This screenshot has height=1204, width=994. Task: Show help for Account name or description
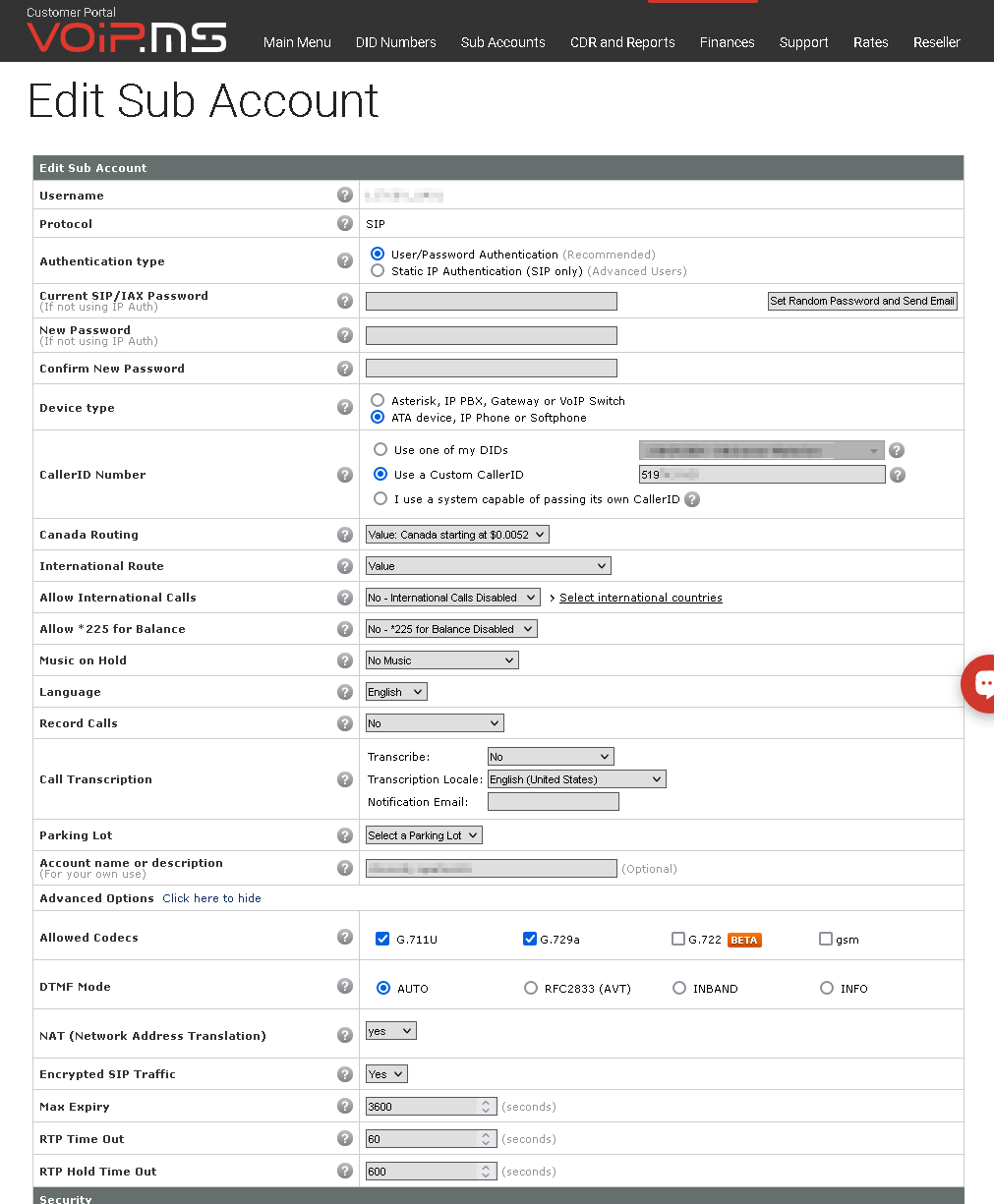344,868
